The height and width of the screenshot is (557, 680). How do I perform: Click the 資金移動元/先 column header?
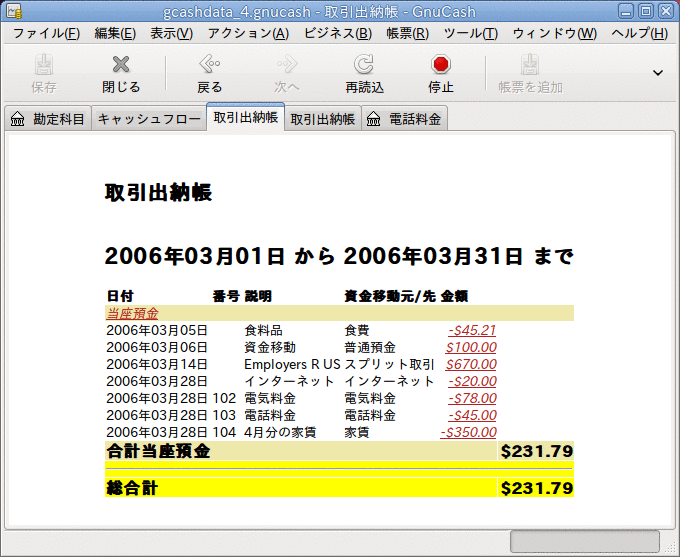point(389,296)
